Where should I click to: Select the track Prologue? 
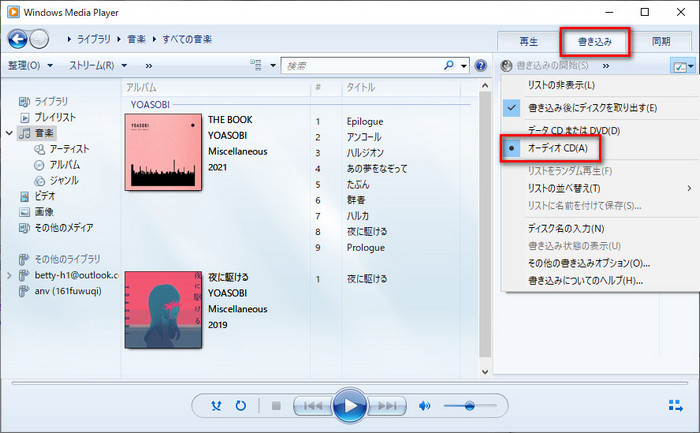(366, 248)
